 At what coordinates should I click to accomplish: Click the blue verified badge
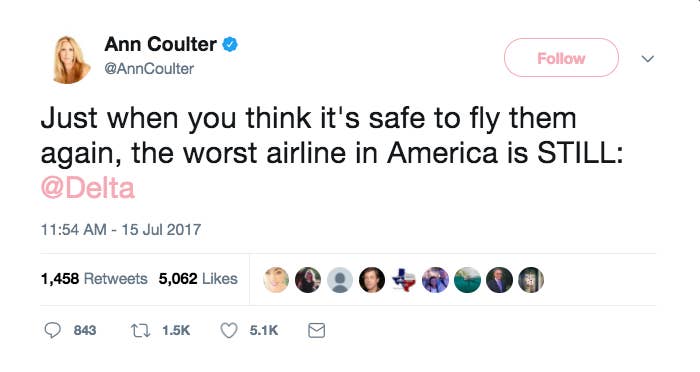coord(230,44)
